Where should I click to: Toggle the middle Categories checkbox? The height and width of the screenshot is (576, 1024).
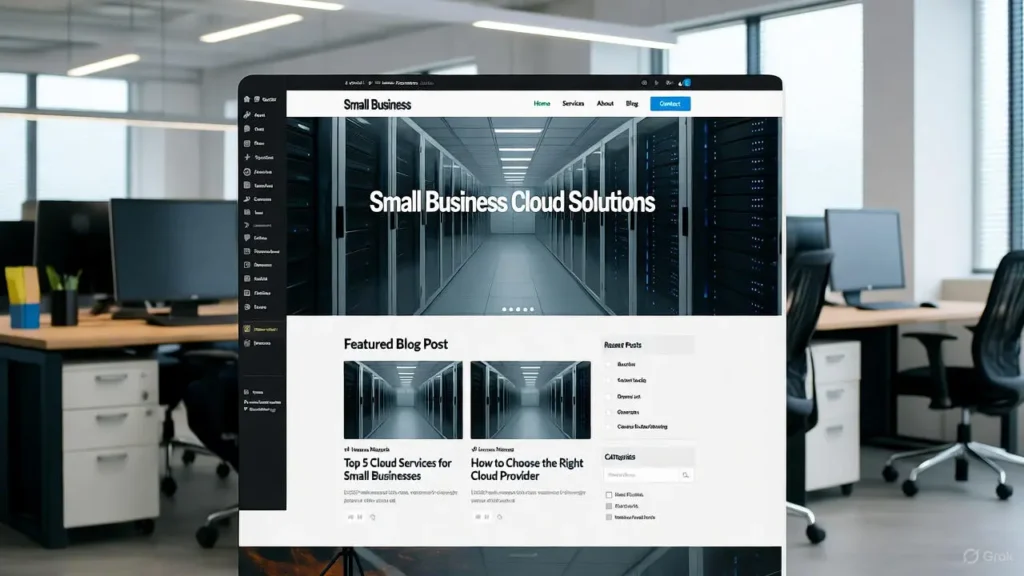pyautogui.click(x=608, y=506)
